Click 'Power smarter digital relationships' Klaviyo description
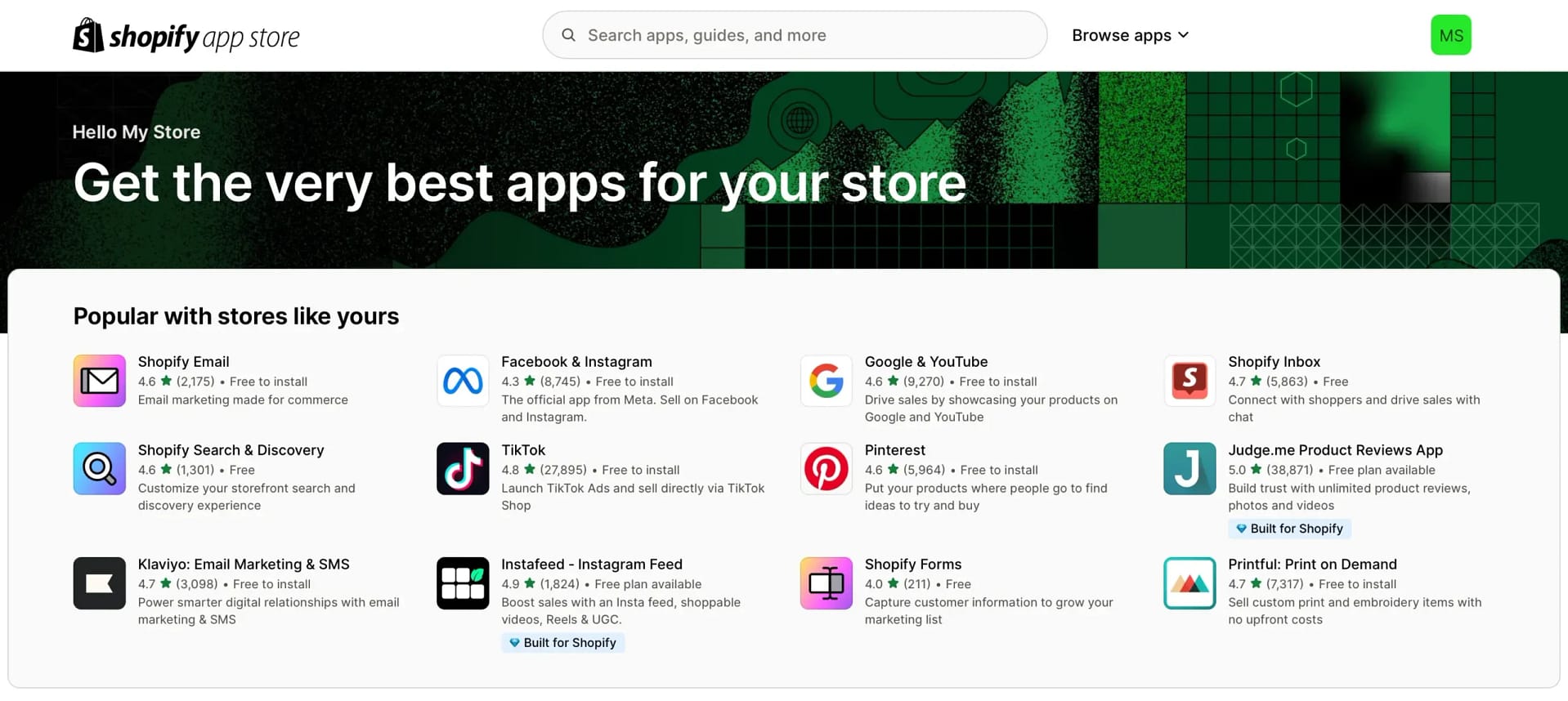The width and height of the screenshot is (1568, 701). click(x=268, y=611)
